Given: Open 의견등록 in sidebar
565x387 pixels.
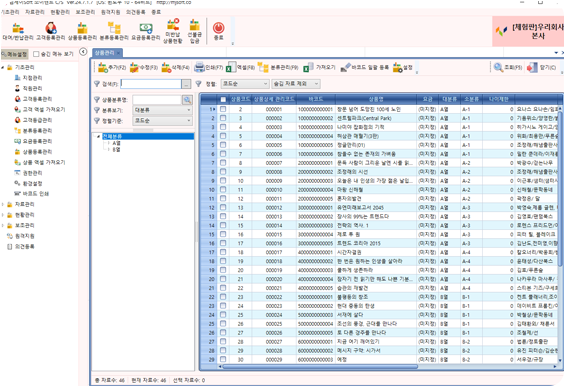Looking at the screenshot, I should 21,246.
